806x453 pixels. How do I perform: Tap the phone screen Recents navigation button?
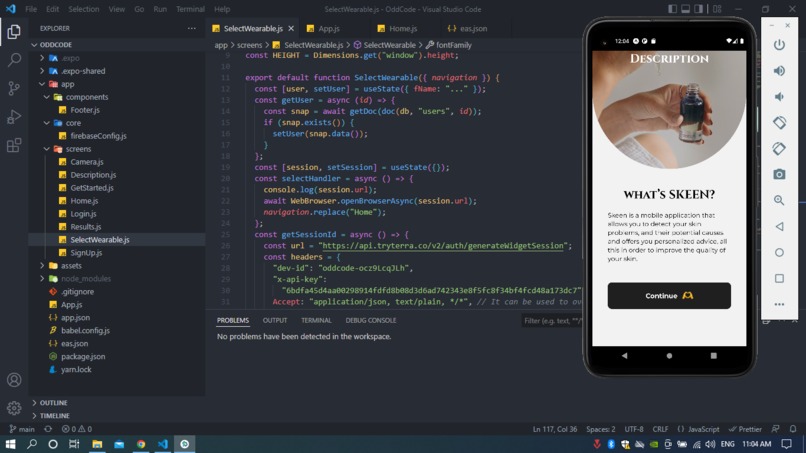tap(713, 355)
